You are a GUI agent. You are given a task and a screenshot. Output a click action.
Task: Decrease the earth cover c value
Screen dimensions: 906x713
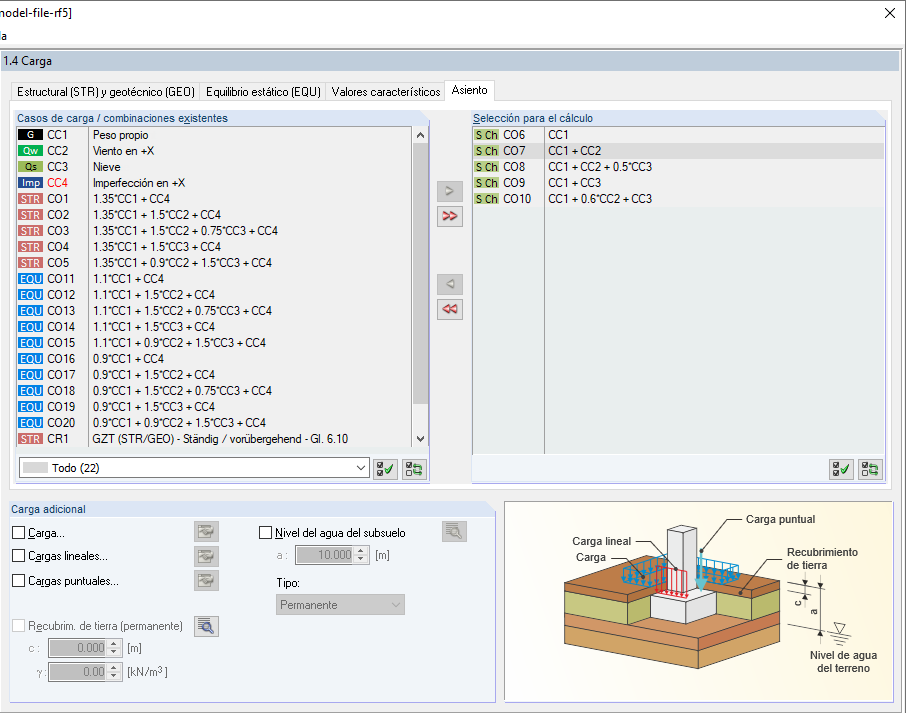(114, 652)
